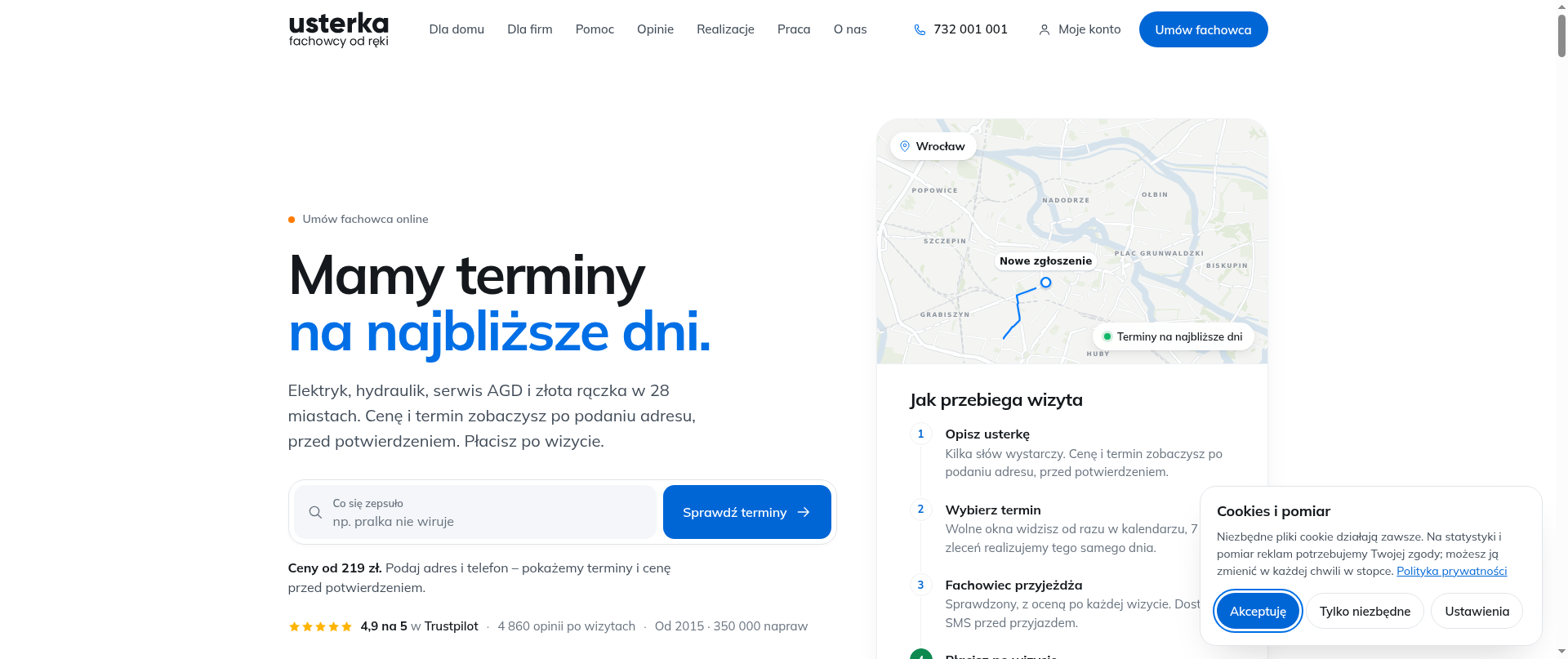Click the Umów fachowca online tagline
The width and height of the screenshot is (1568, 659).
(365, 219)
